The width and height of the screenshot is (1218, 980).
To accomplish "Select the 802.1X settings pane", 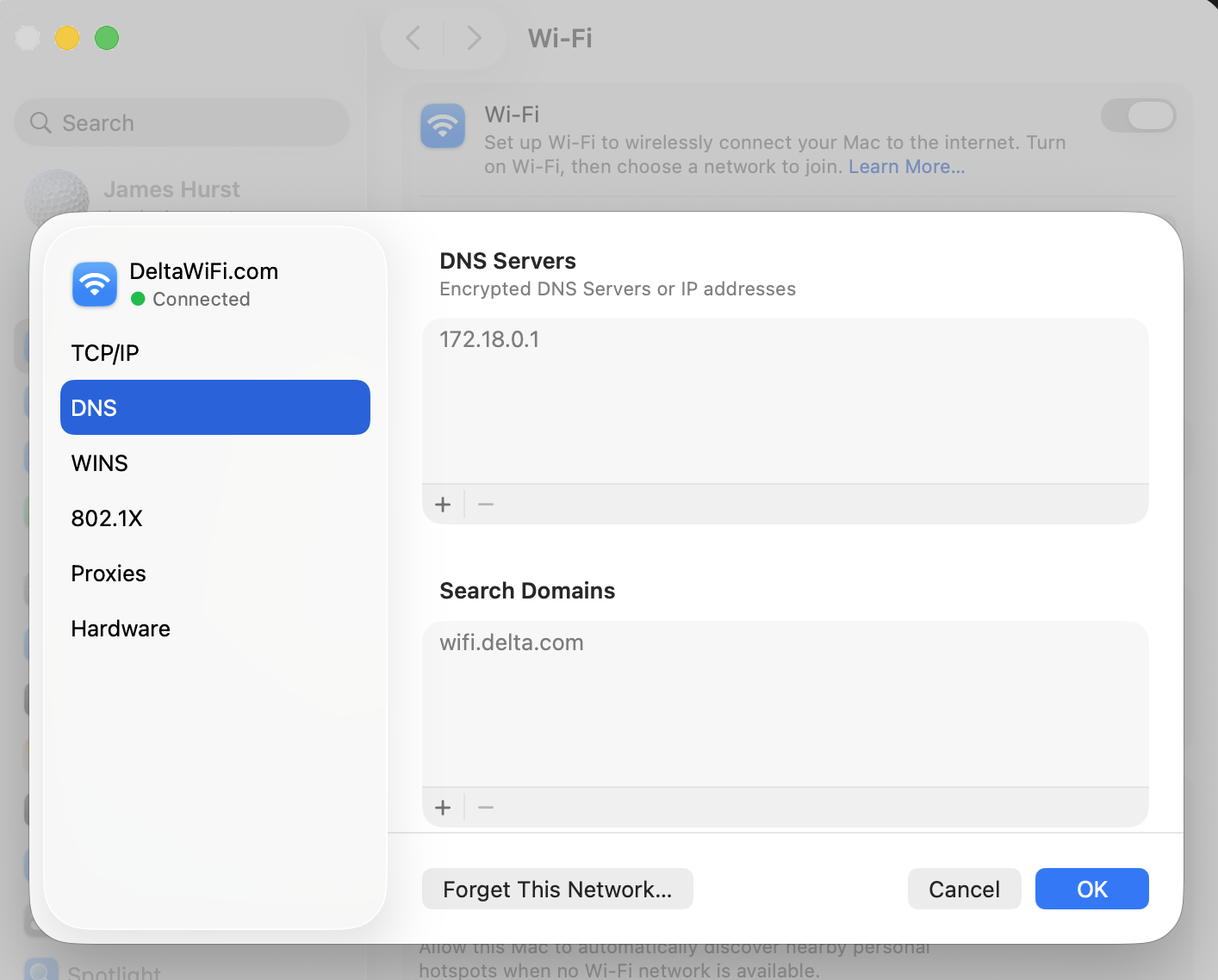I will click(x=107, y=518).
